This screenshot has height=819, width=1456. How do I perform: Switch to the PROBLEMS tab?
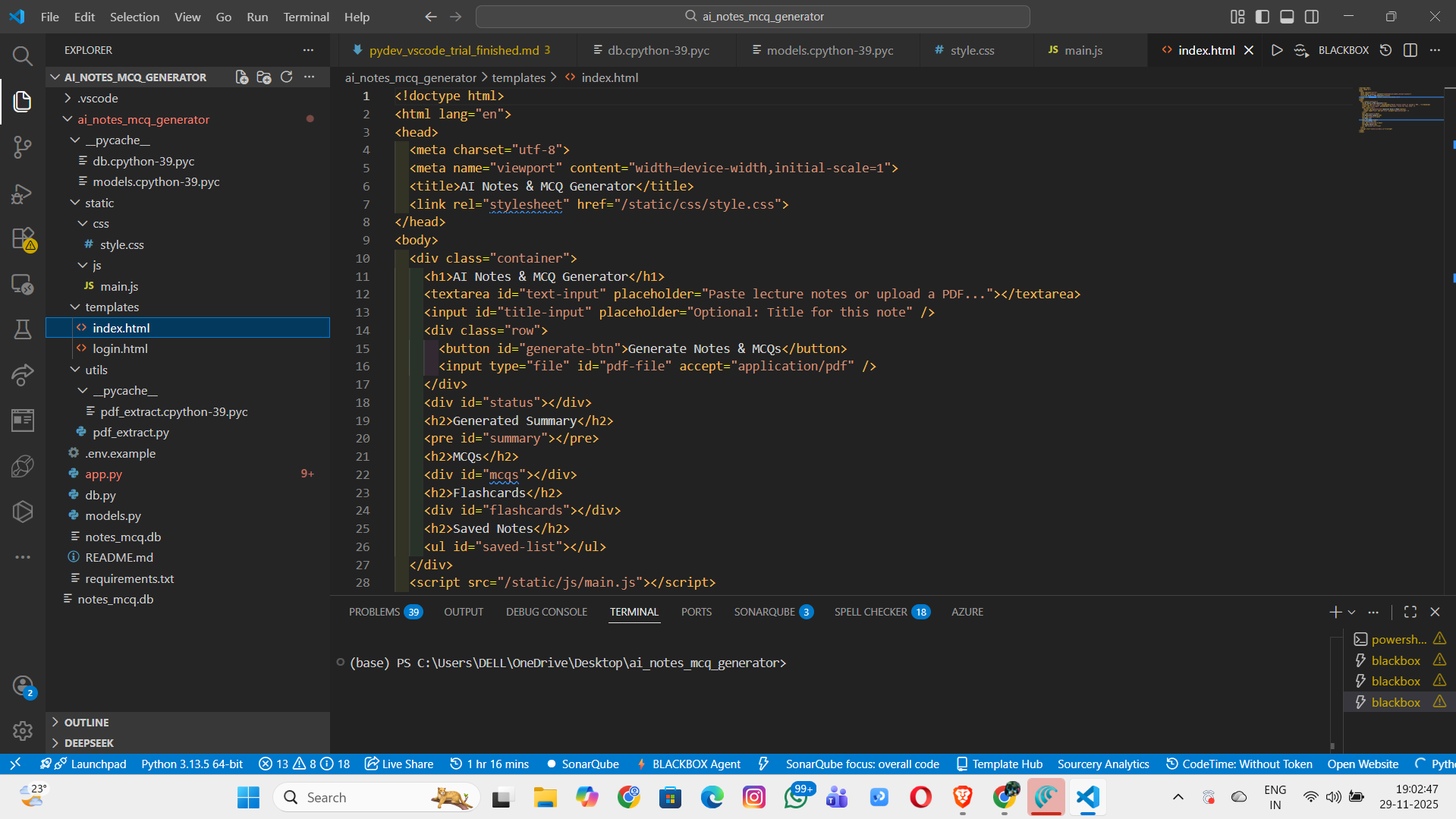point(374,612)
